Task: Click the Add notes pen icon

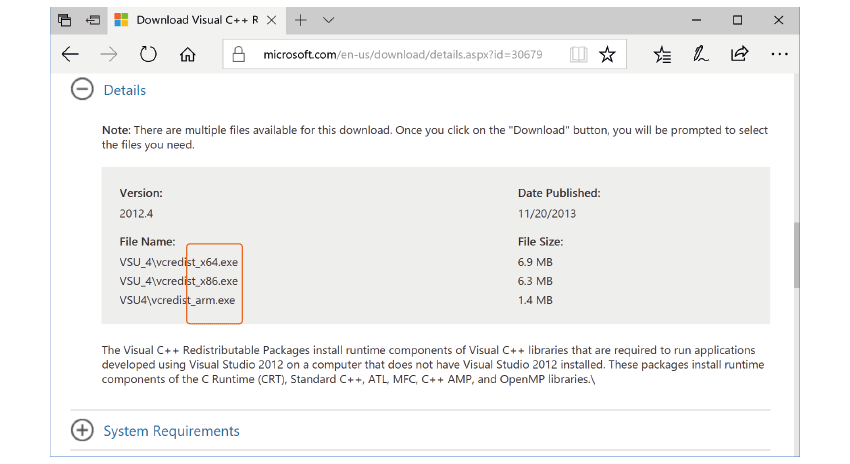Action: coord(701,54)
